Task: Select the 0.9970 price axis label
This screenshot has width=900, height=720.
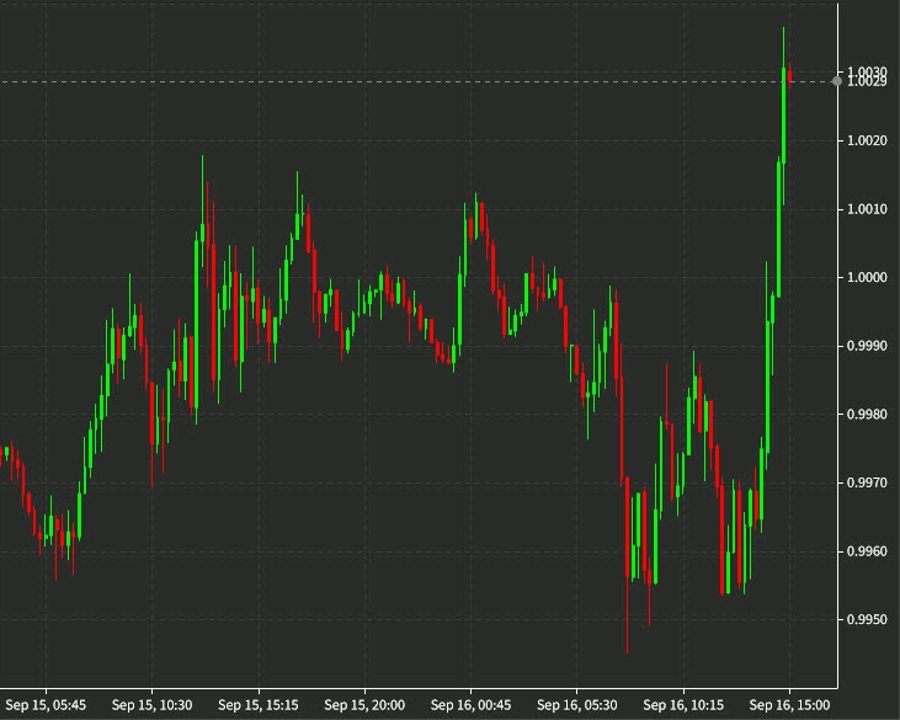Action: (867, 482)
